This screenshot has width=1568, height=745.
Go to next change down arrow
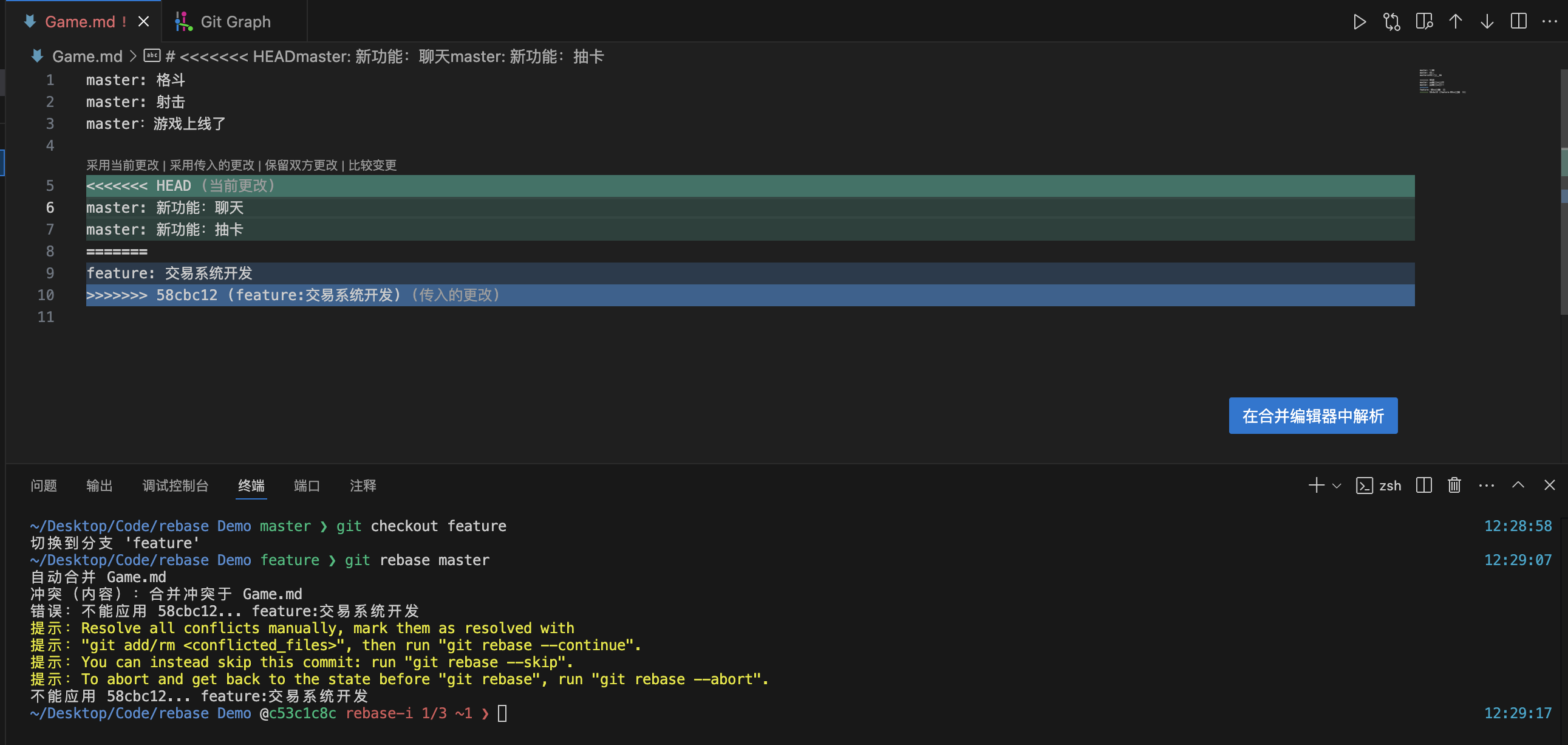(x=1487, y=22)
